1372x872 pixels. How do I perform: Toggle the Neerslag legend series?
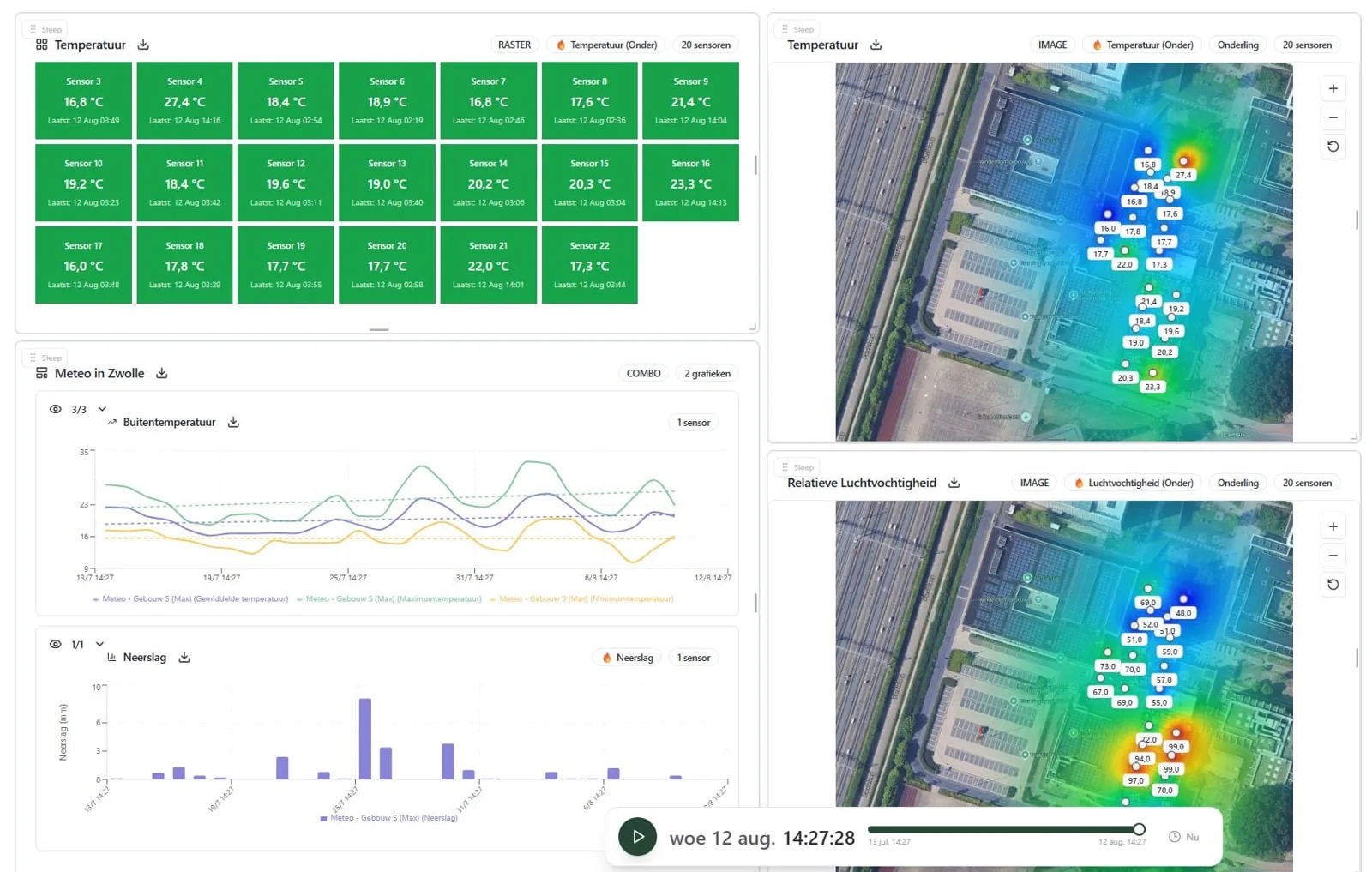pos(388,818)
